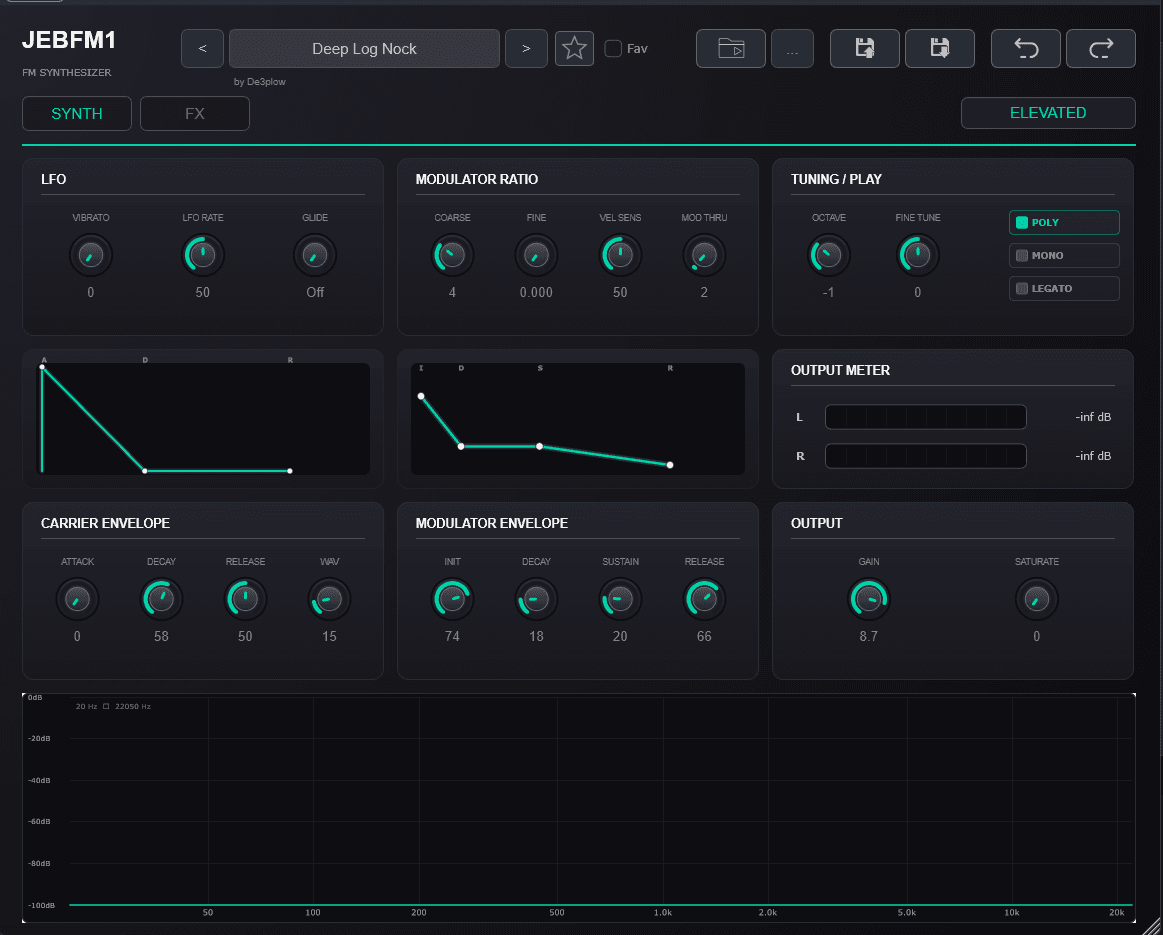Image resolution: width=1163 pixels, height=935 pixels.
Task: Click the left channel output meter bar
Action: (x=926, y=417)
